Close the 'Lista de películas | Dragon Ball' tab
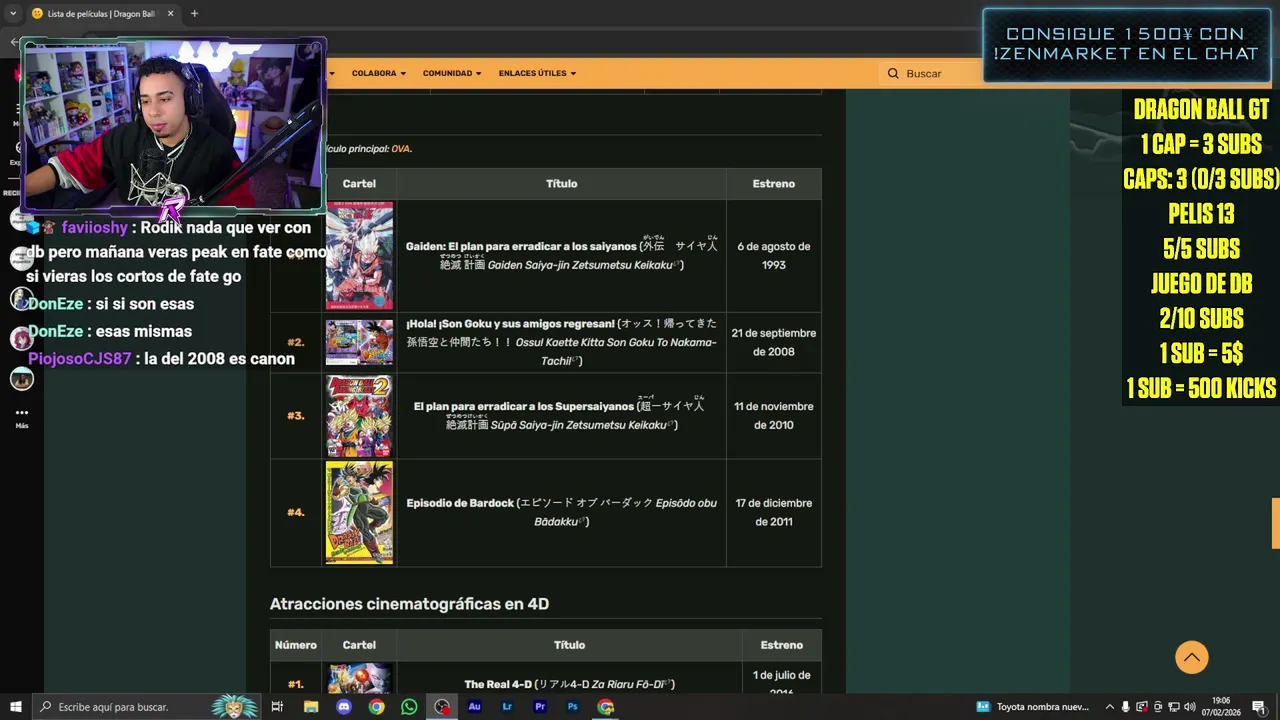 [x=170, y=13]
